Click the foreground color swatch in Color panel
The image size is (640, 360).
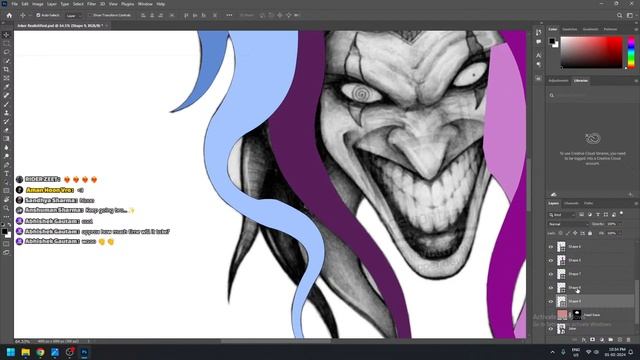pos(552,41)
